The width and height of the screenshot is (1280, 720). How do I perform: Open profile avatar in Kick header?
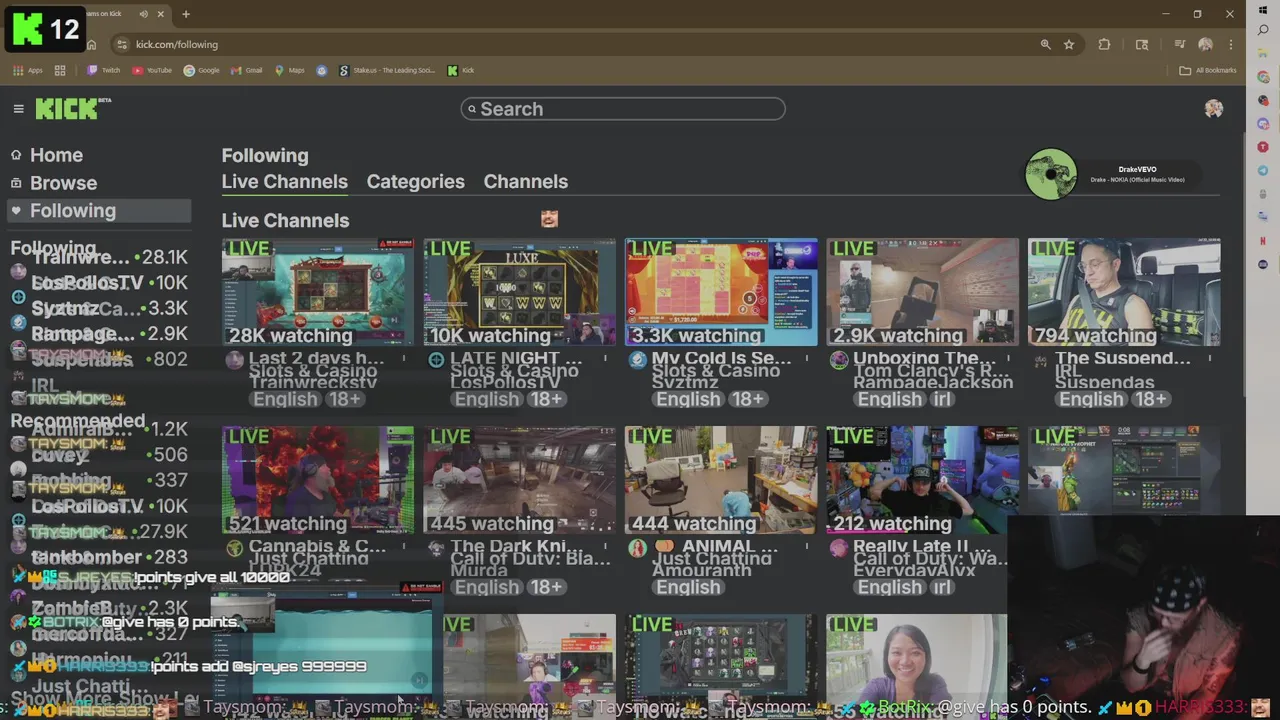[1213, 109]
